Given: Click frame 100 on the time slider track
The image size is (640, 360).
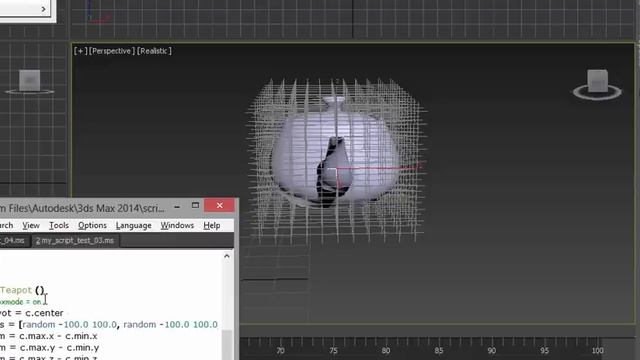Looking at the screenshot, I should (x=598, y=350).
